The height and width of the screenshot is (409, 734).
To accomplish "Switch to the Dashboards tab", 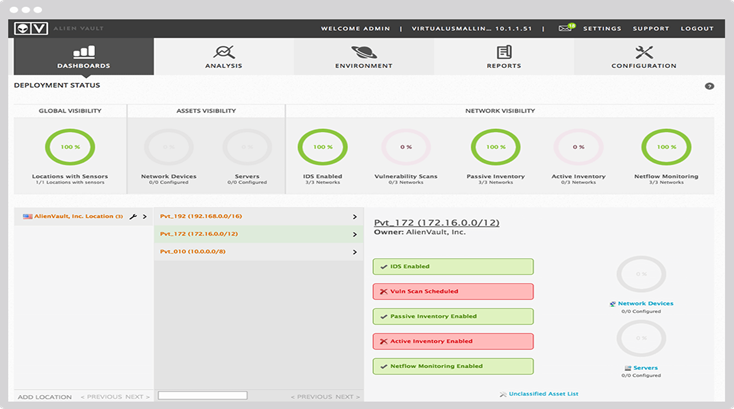I will click(x=84, y=57).
